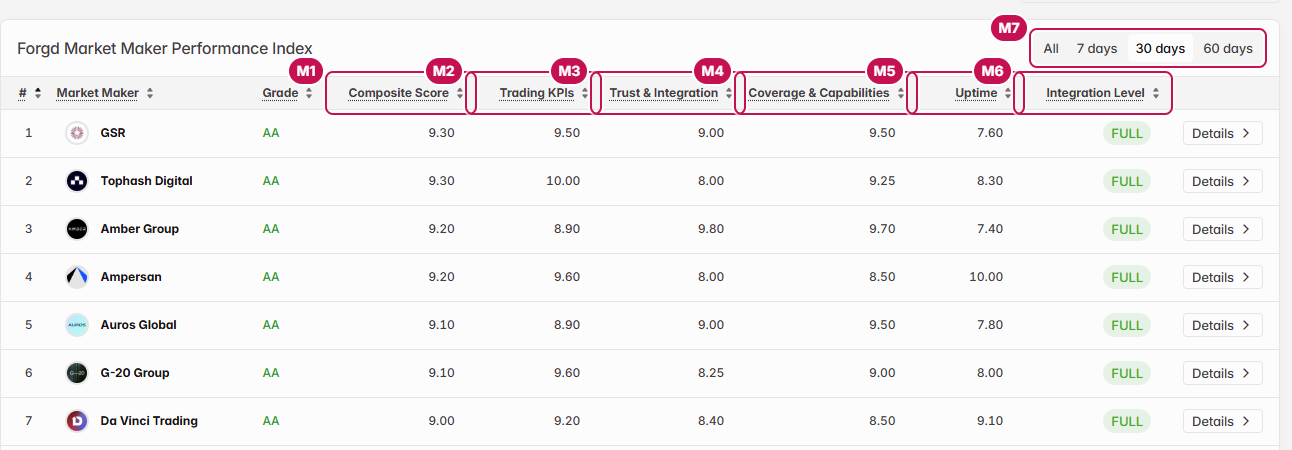Click the FULL badge in Da Vinci Trading row
This screenshot has height=450, width=1292.
(1127, 421)
